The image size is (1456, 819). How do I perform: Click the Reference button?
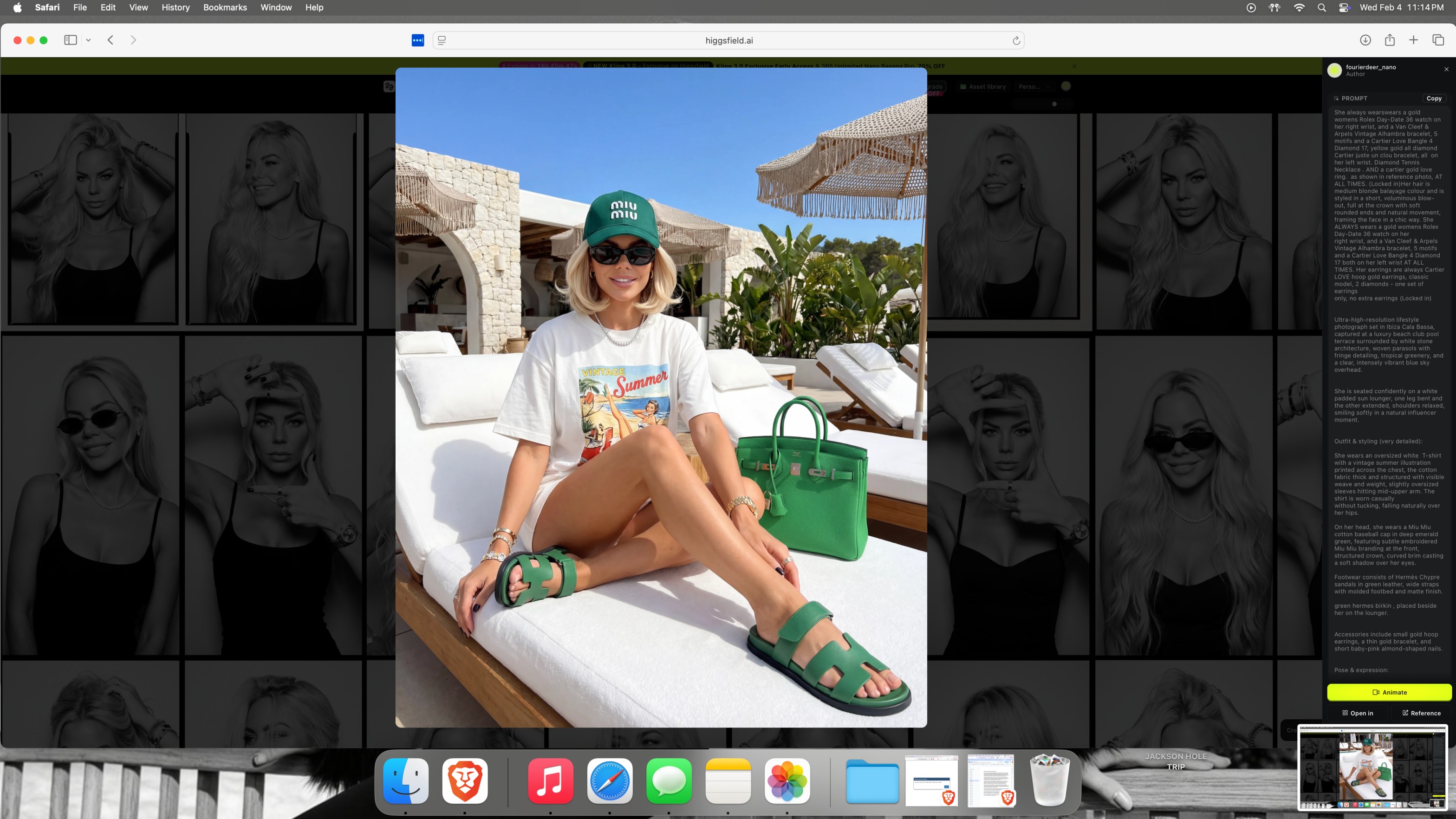[x=1421, y=713]
